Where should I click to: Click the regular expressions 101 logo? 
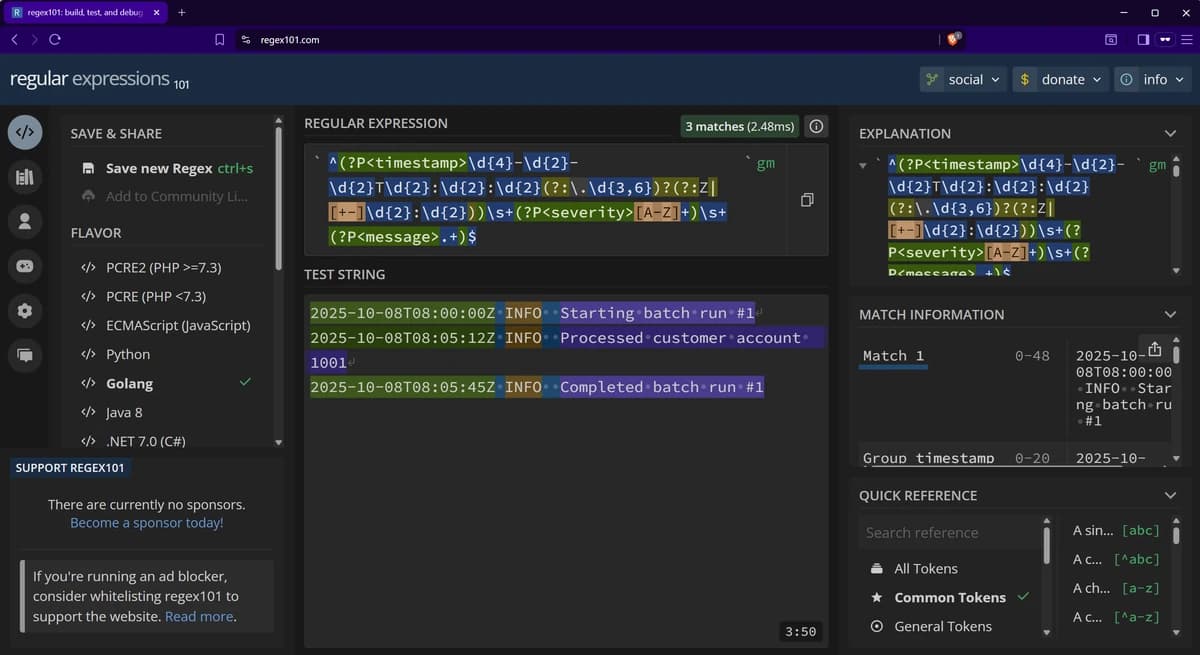(99, 79)
